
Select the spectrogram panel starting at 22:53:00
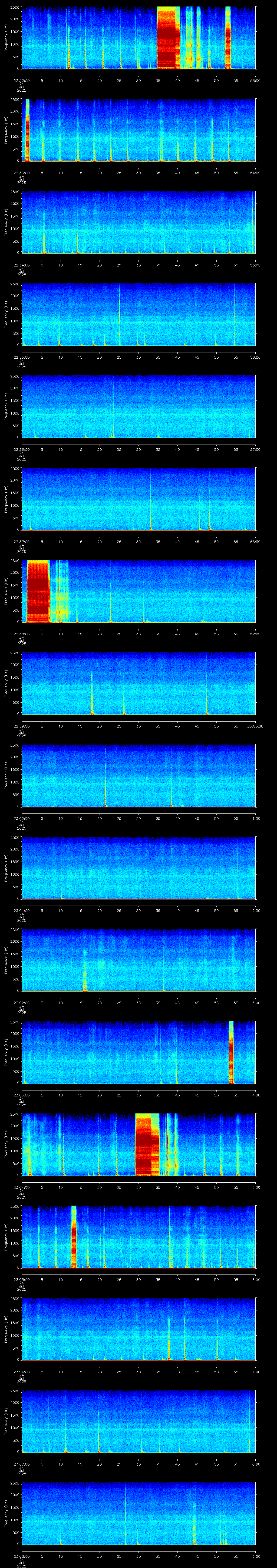click(138, 130)
